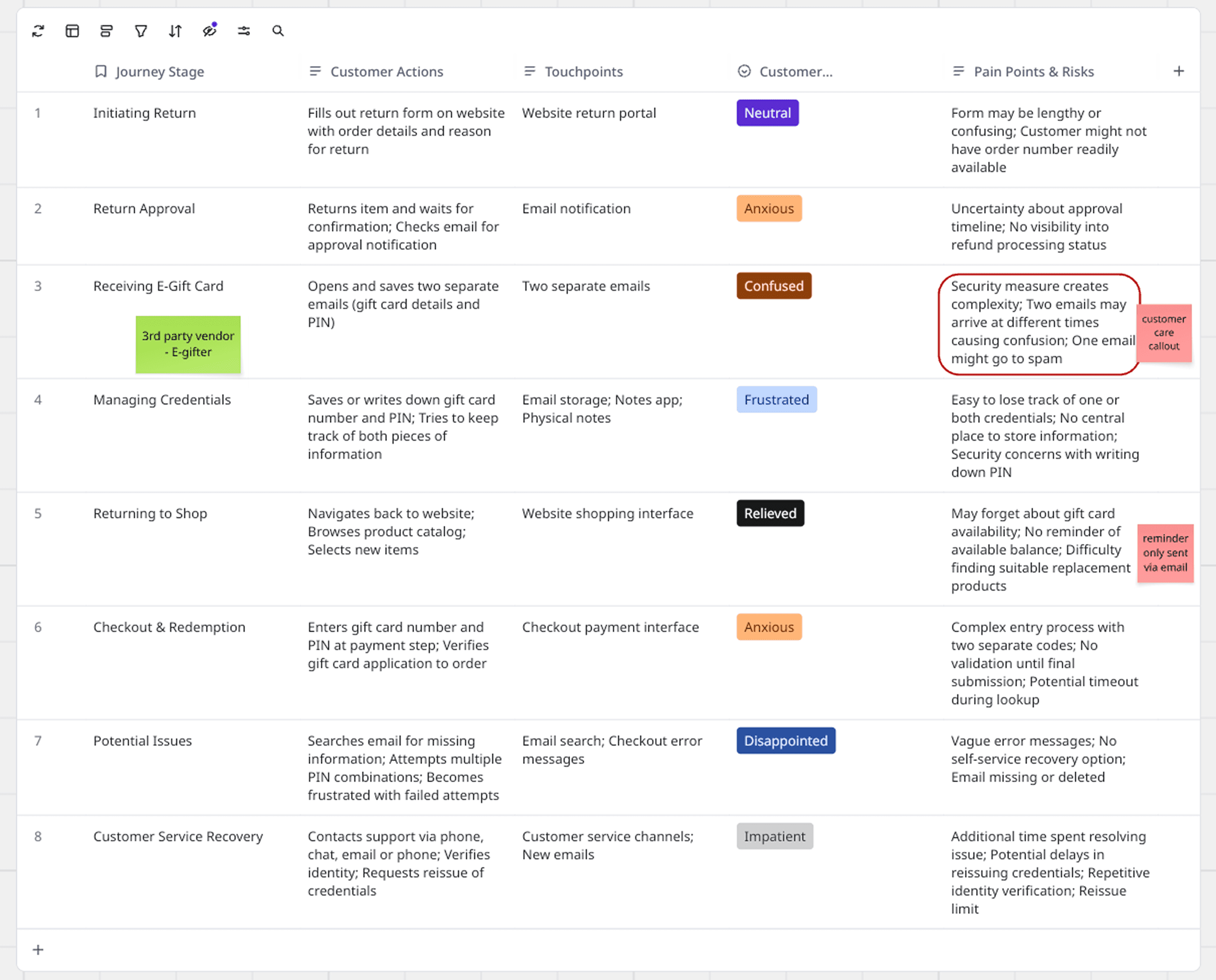Click the Neutral emotion tag

767,113
